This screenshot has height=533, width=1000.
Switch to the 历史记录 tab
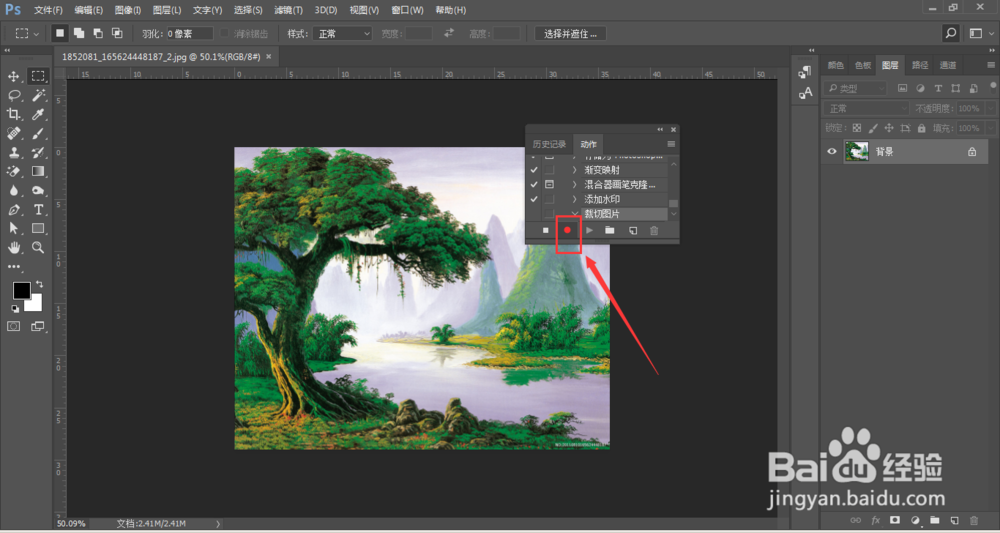[549, 144]
